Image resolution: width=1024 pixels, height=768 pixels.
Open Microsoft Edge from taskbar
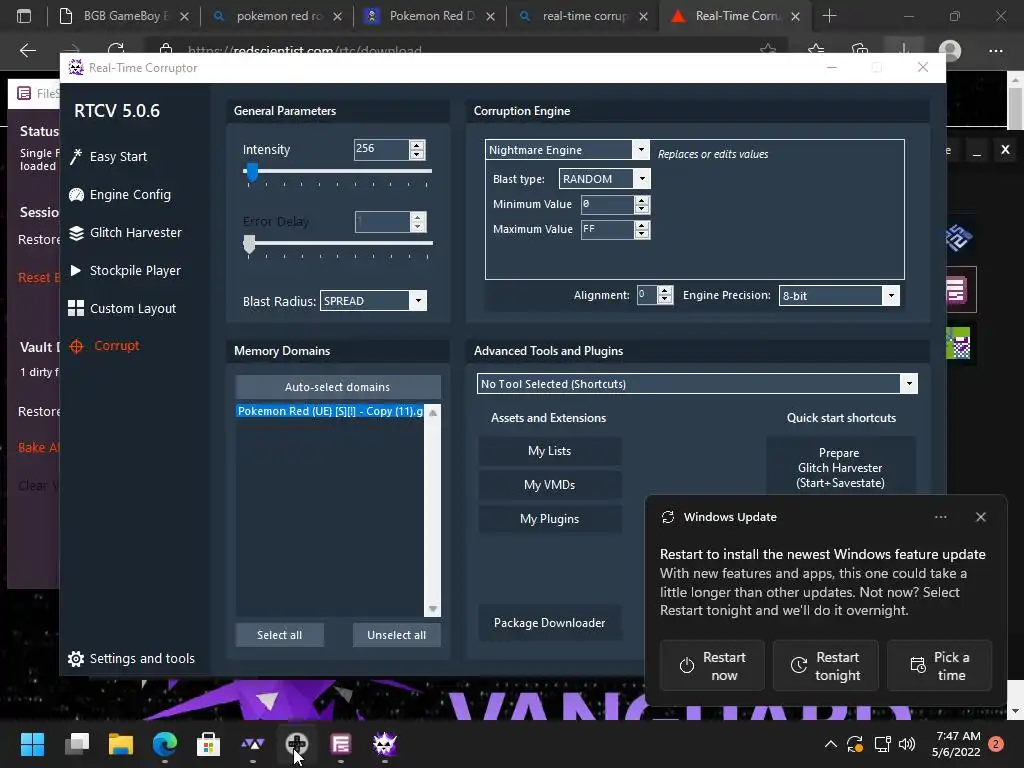(165, 744)
